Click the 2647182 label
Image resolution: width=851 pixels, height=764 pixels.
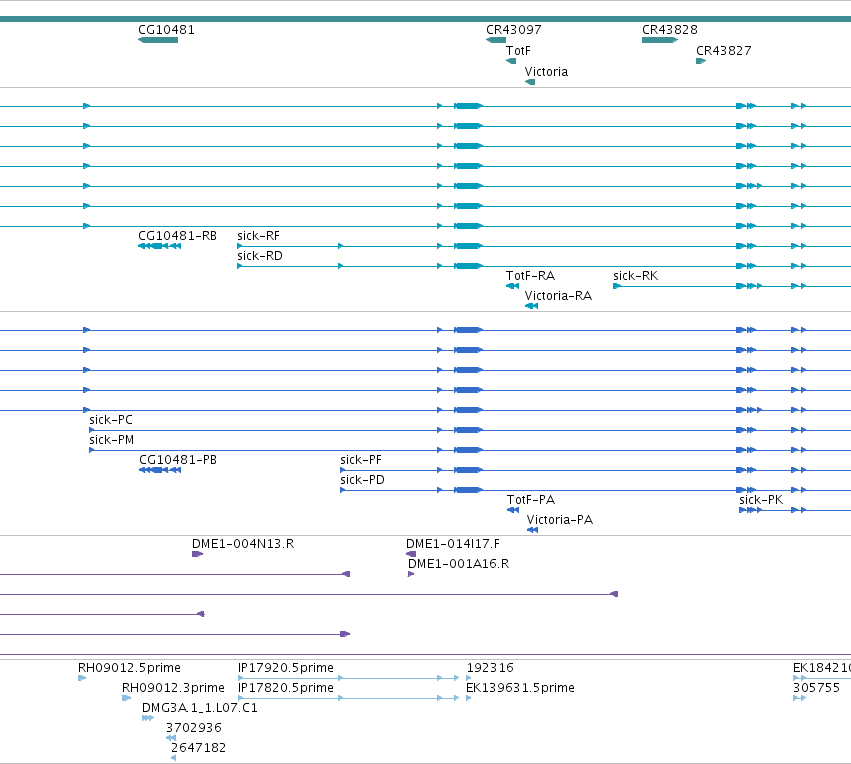[198, 748]
